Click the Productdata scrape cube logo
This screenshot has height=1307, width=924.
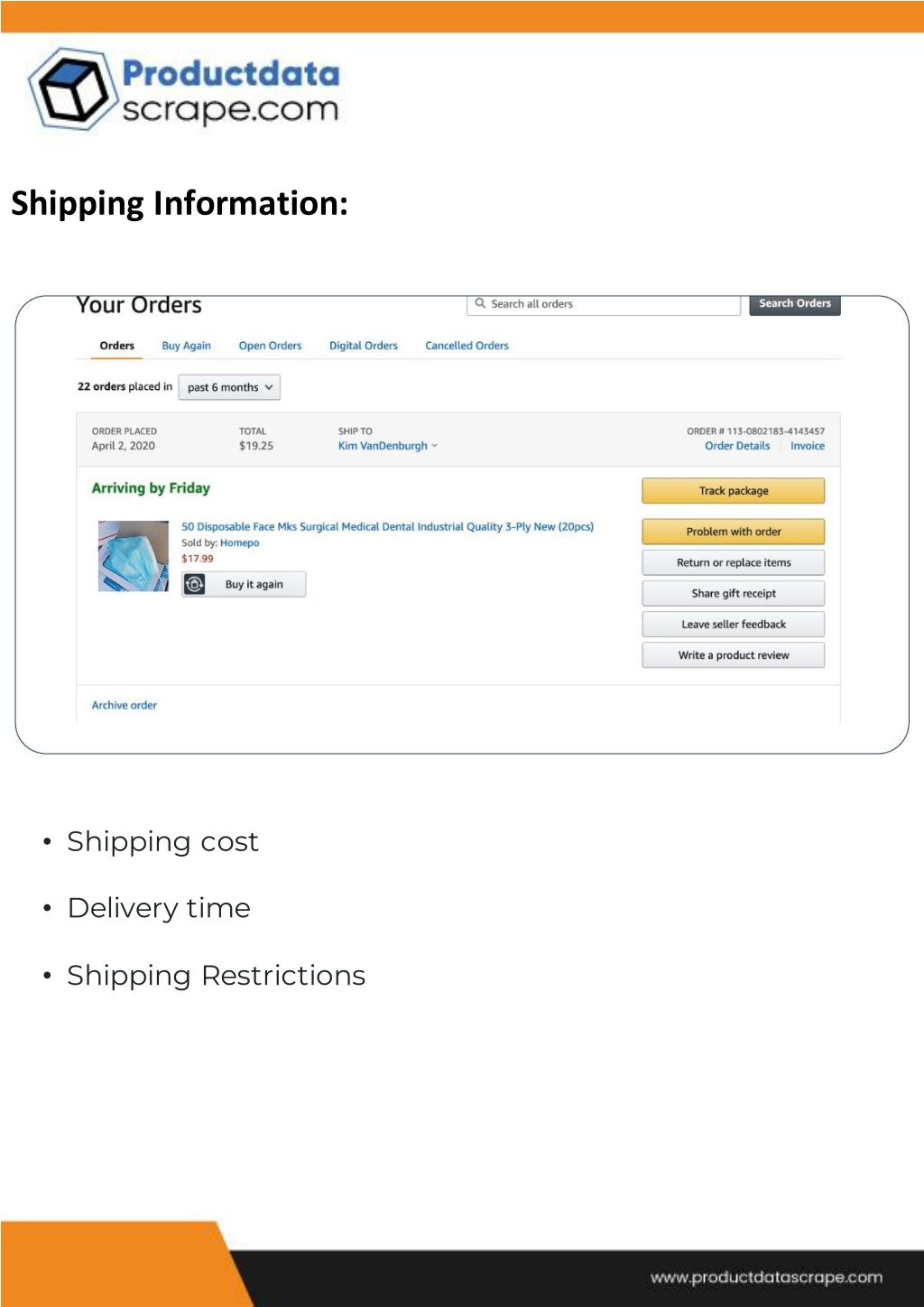click(x=72, y=89)
